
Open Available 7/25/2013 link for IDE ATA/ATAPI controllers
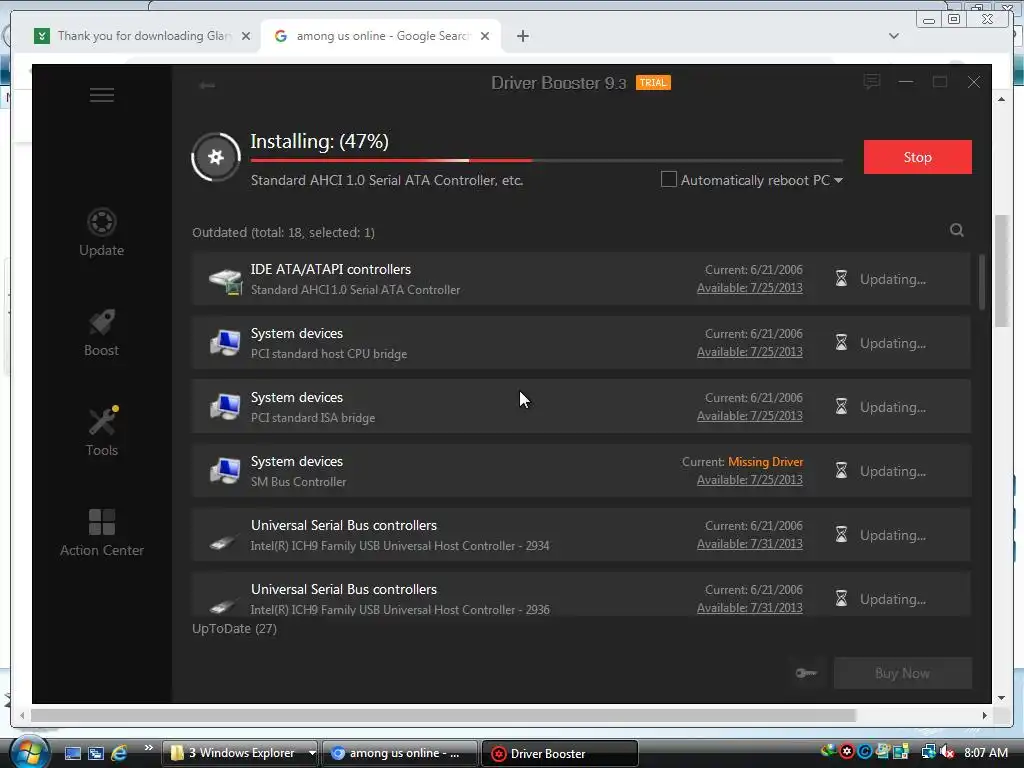(750, 288)
